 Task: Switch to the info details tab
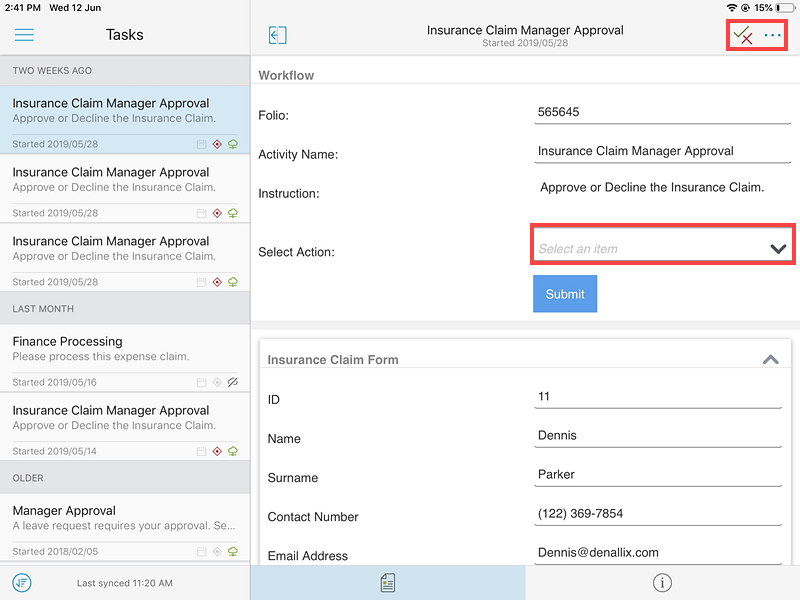click(x=662, y=583)
